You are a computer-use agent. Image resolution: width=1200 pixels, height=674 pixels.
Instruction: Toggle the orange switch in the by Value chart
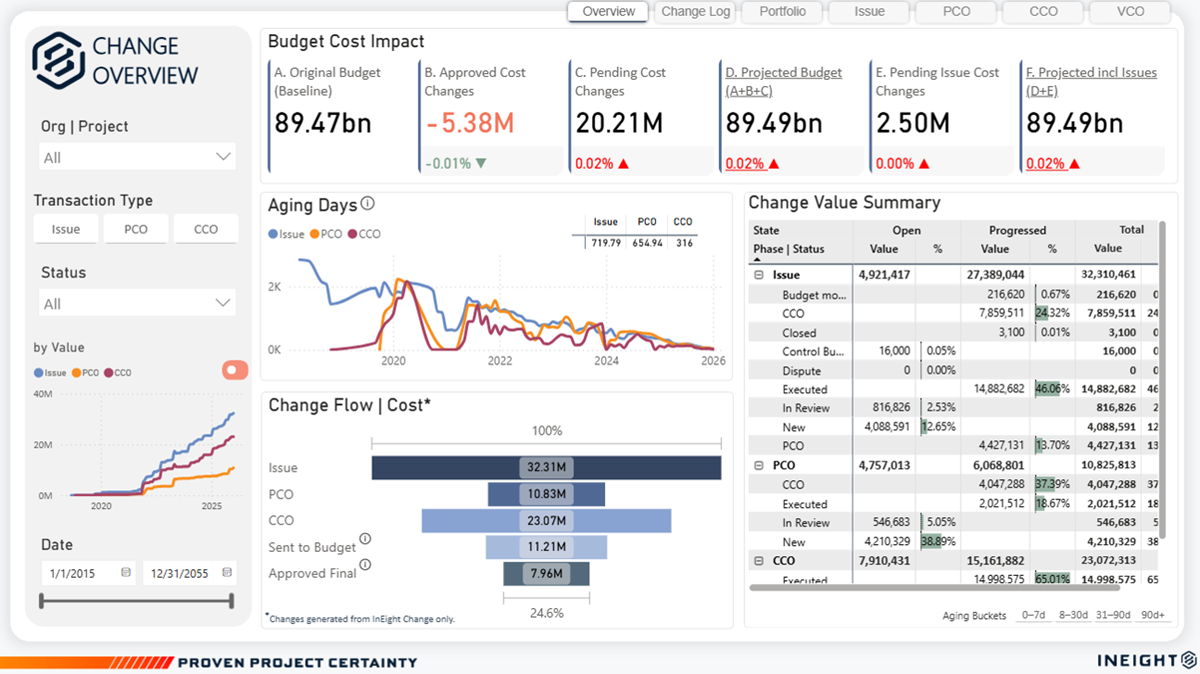[235, 370]
